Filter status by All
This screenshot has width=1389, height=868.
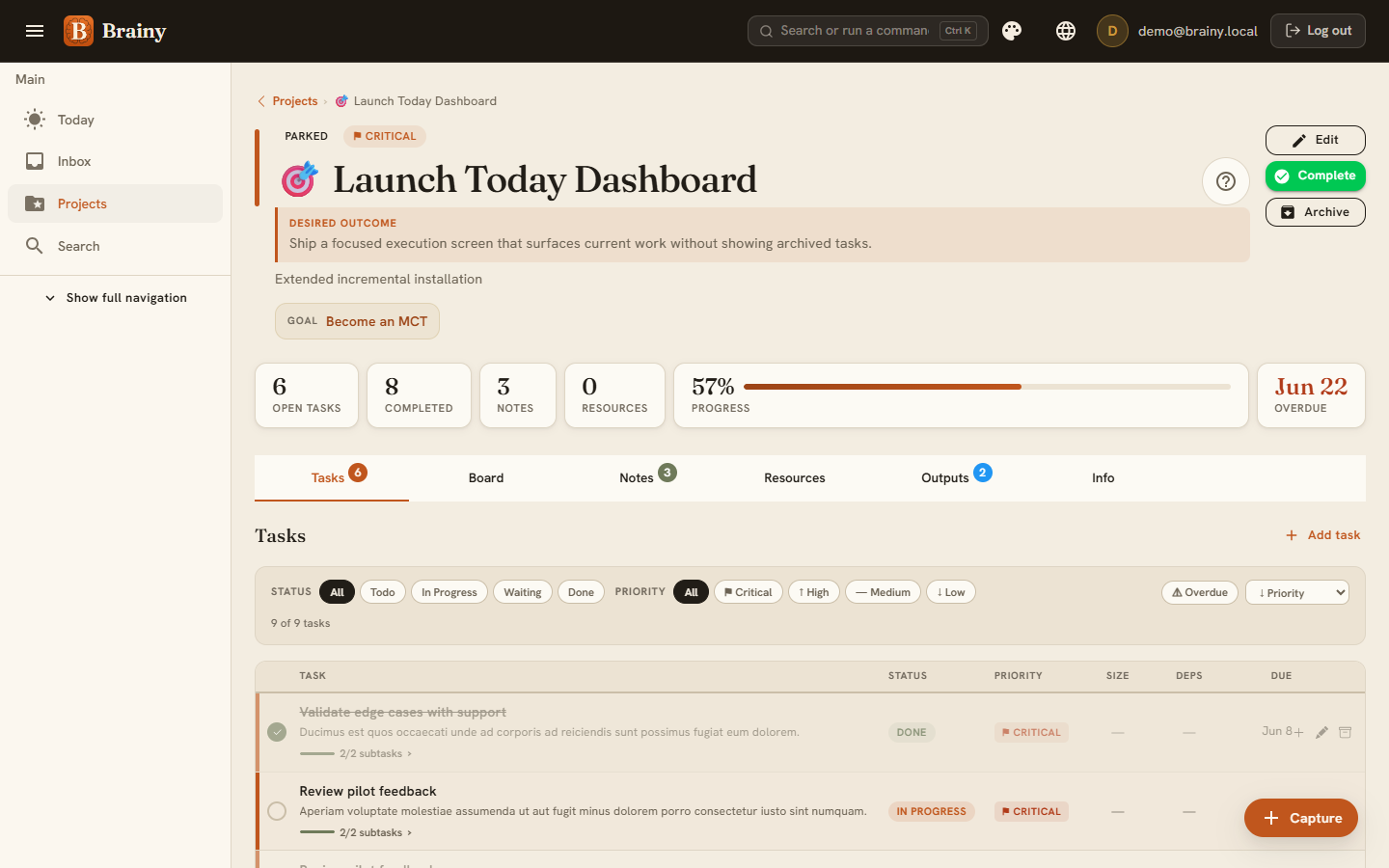337,592
